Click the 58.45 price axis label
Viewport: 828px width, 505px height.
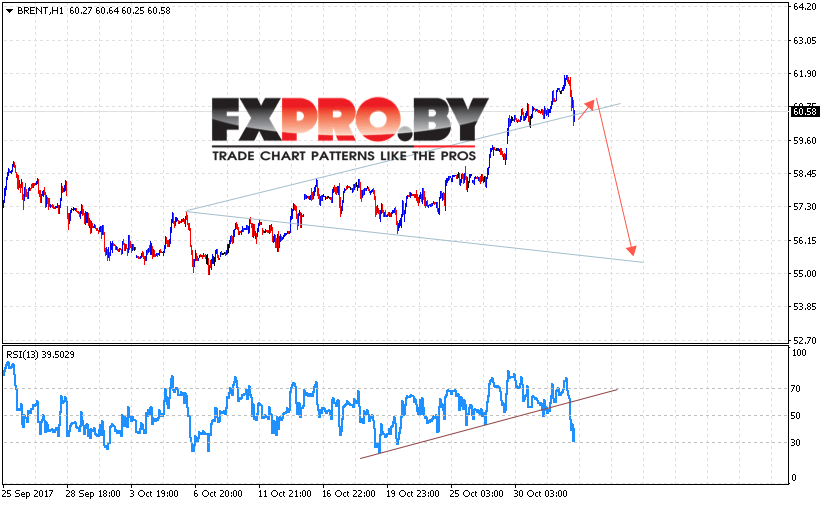point(805,174)
